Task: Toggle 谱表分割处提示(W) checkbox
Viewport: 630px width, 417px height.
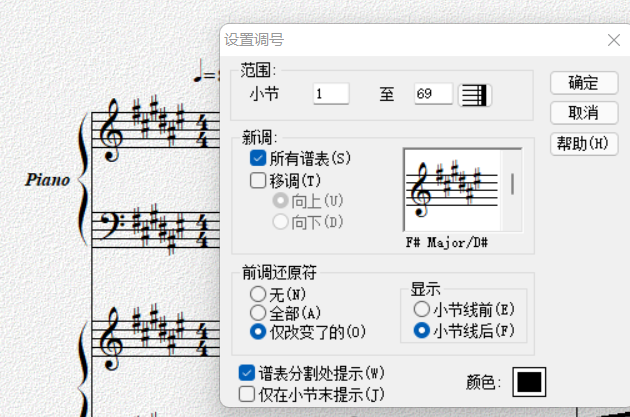Action: [x=246, y=373]
